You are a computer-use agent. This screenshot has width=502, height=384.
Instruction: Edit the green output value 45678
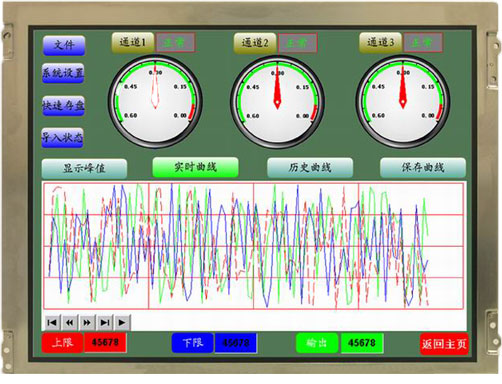click(362, 343)
